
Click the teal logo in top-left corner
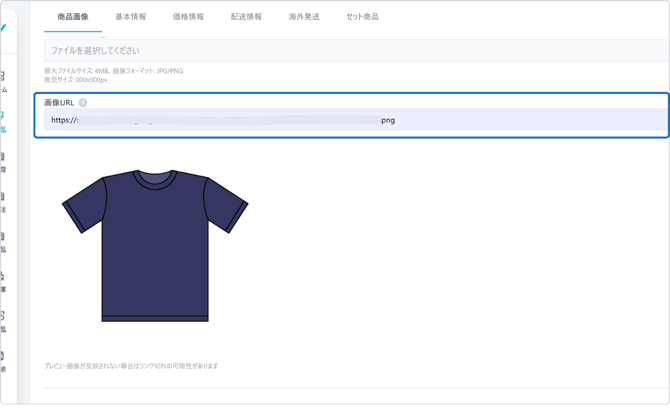[x=3, y=28]
